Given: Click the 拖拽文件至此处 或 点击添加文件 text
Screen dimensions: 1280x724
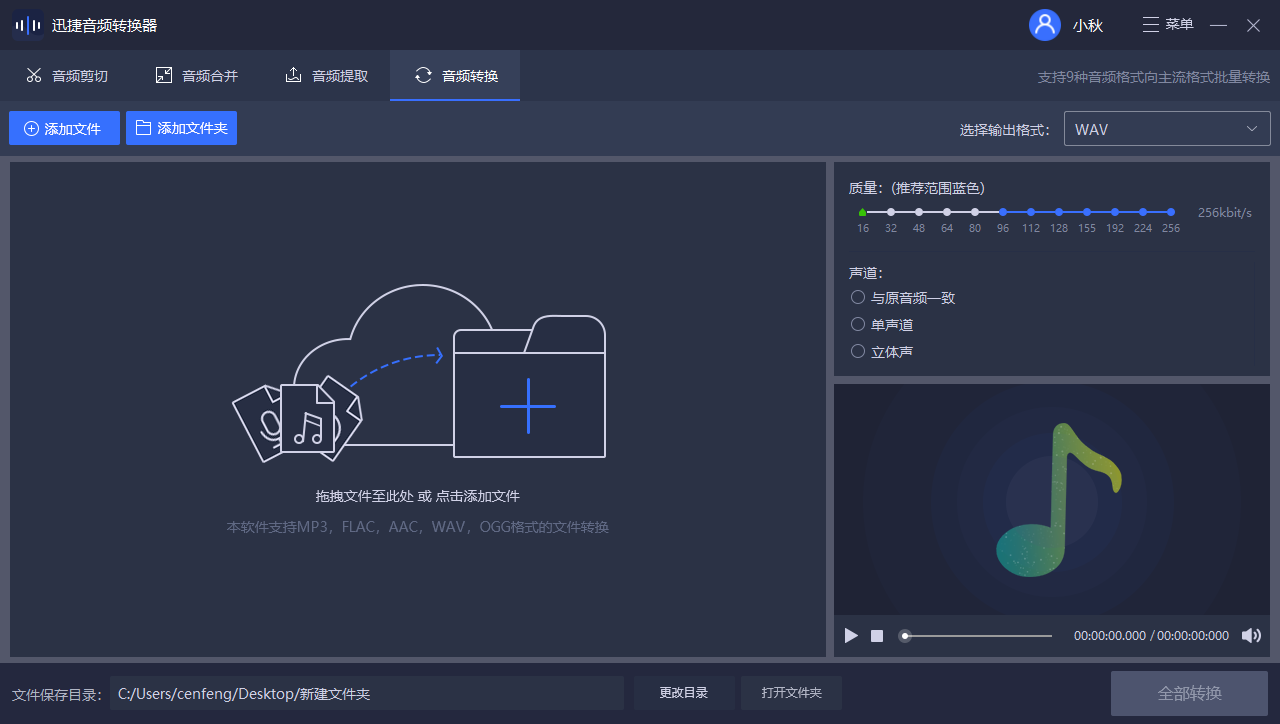Looking at the screenshot, I should tap(418, 496).
